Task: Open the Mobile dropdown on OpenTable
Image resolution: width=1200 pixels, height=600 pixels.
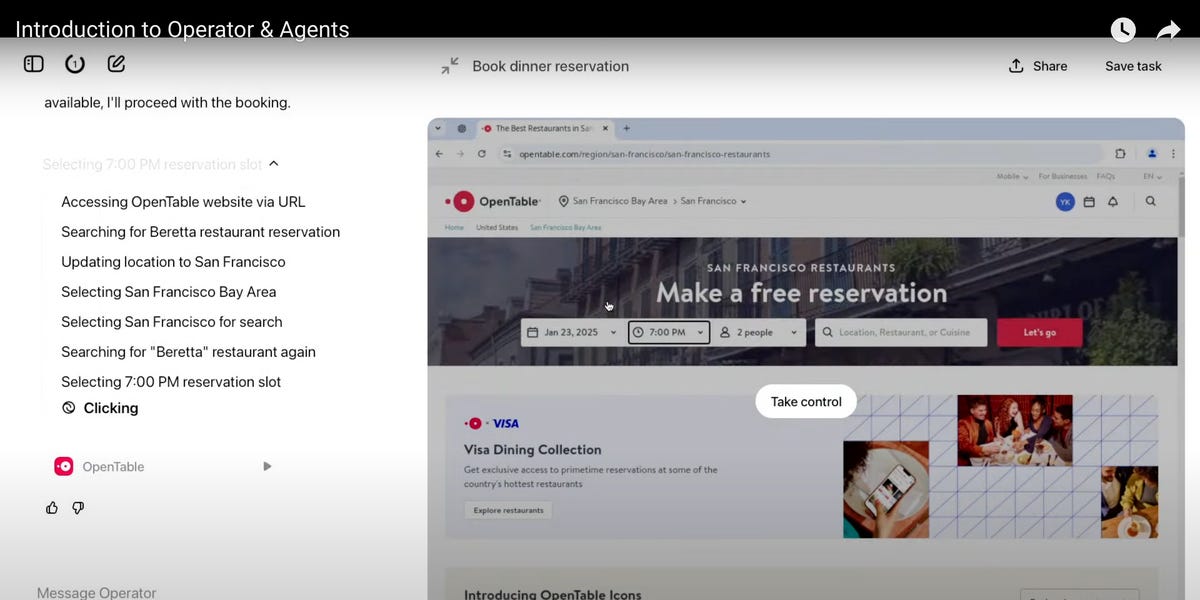Action: point(1012,176)
